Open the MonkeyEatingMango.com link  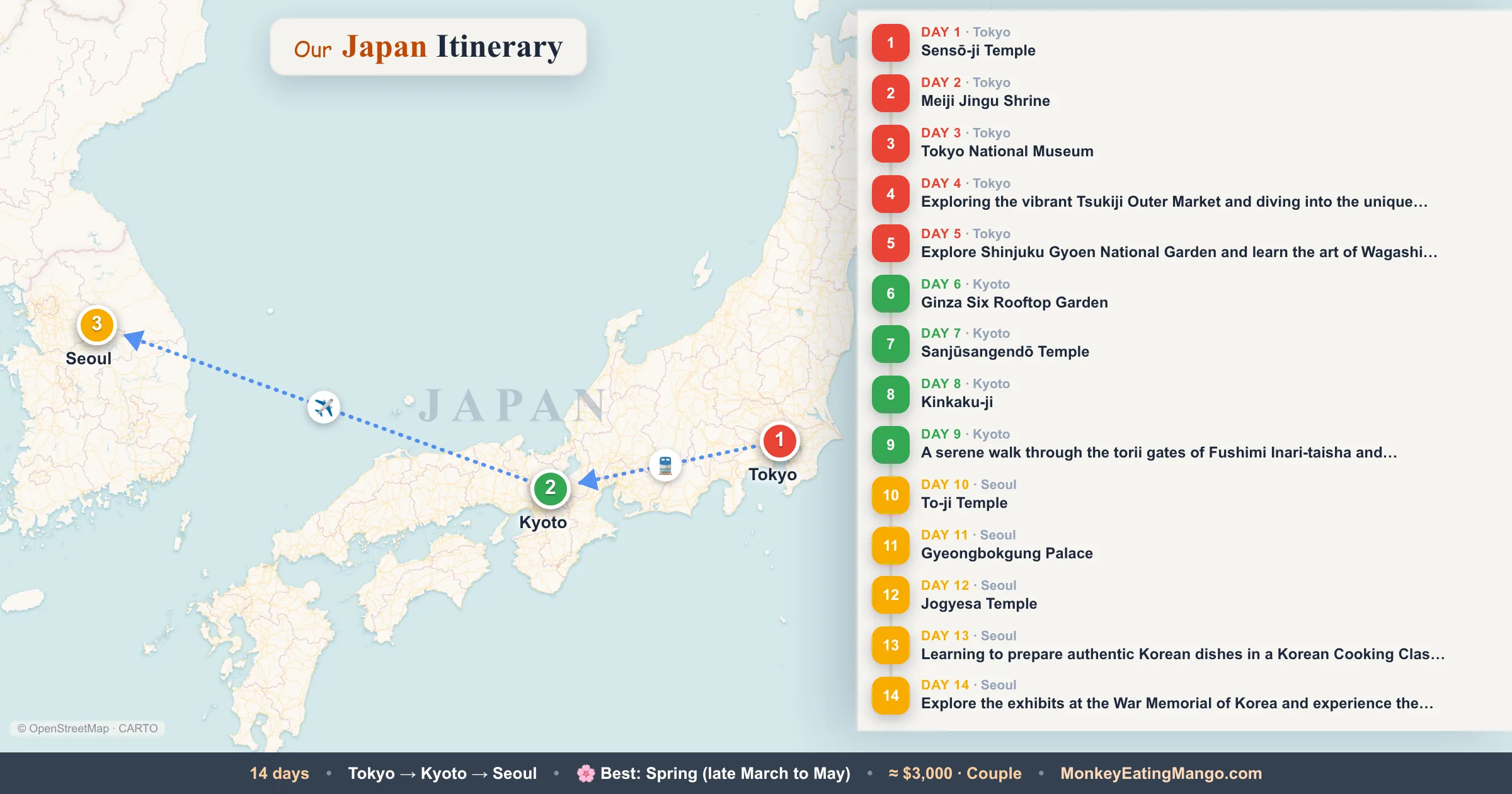(x=1161, y=773)
